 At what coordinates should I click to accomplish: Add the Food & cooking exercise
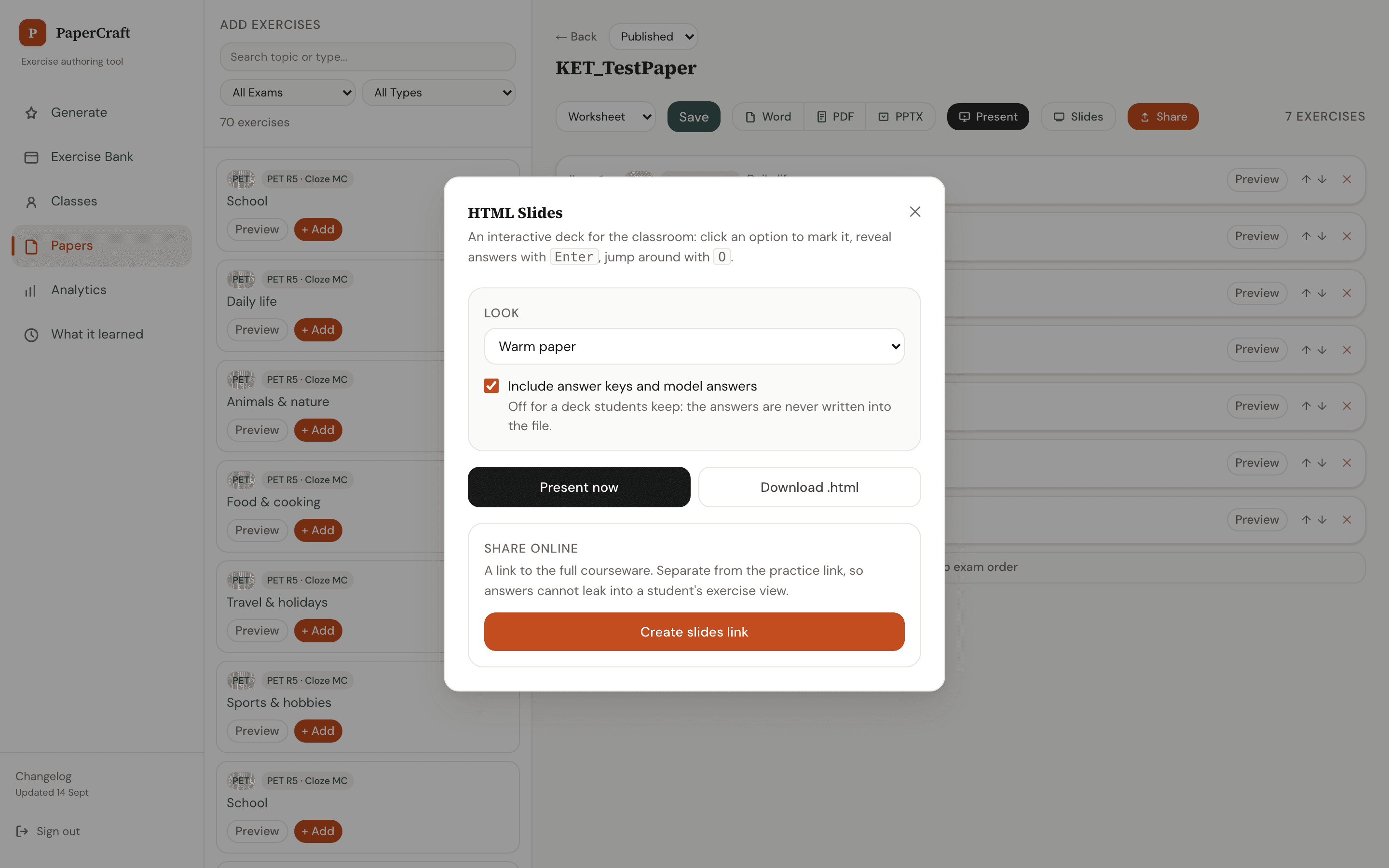pyautogui.click(x=318, y=530)
